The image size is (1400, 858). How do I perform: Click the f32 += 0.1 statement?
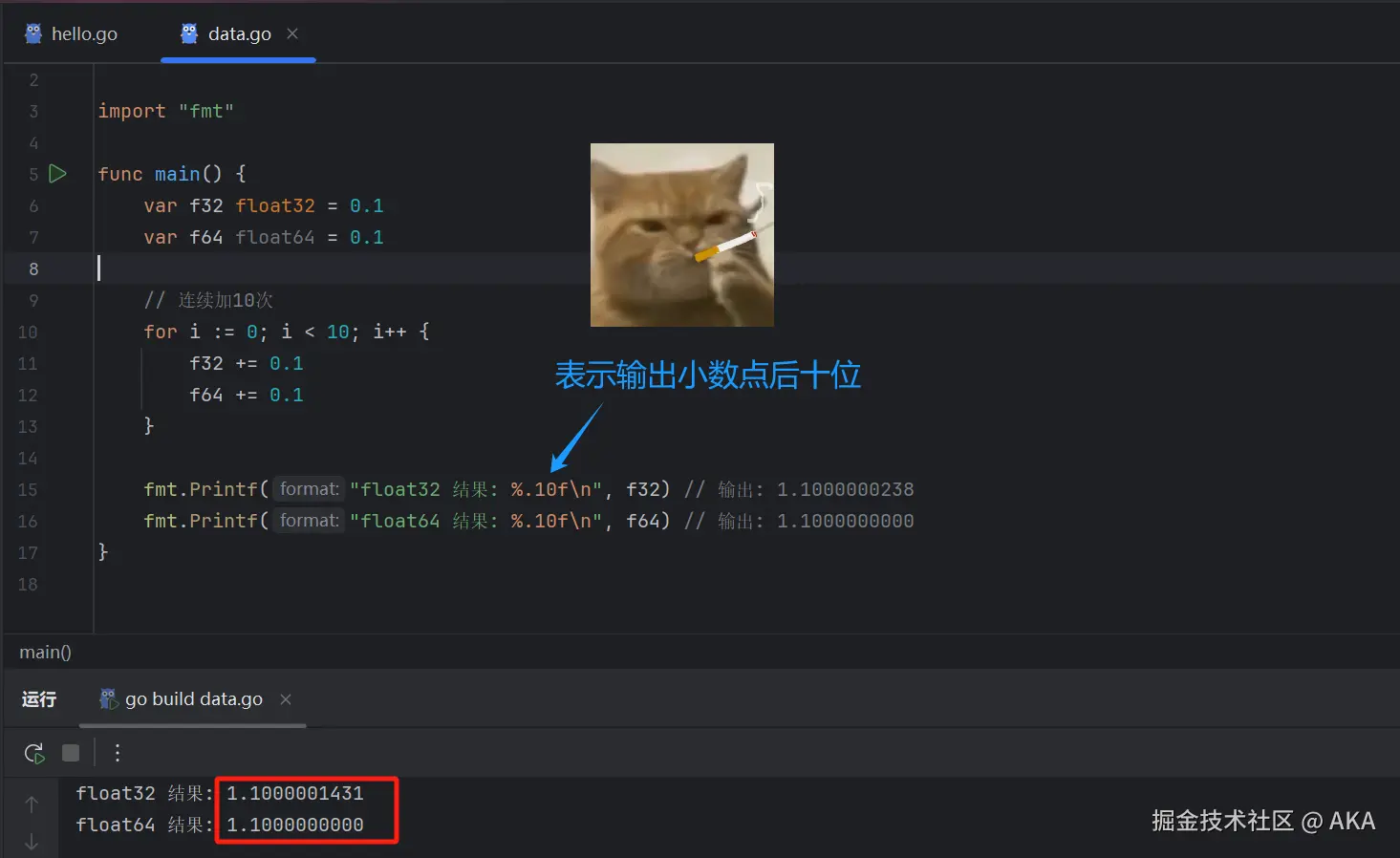click(247, 363)
